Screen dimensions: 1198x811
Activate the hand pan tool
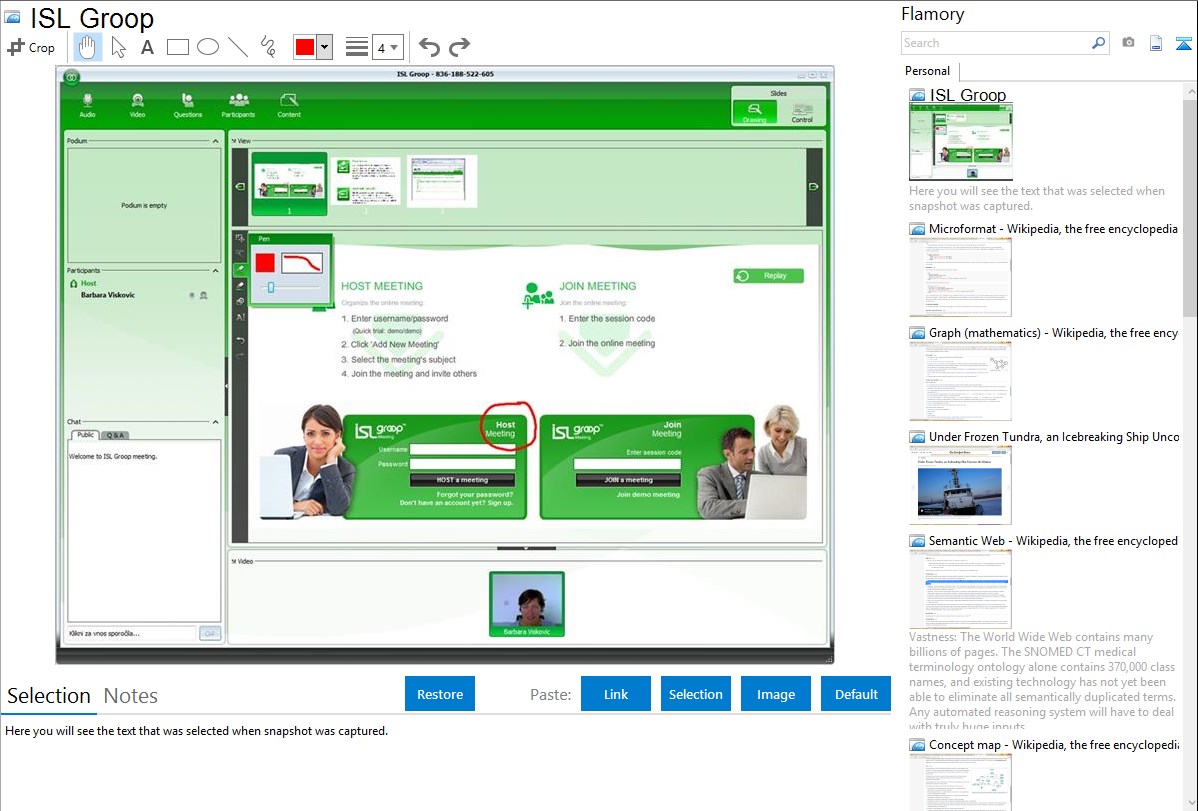click(x=88, y=47)
